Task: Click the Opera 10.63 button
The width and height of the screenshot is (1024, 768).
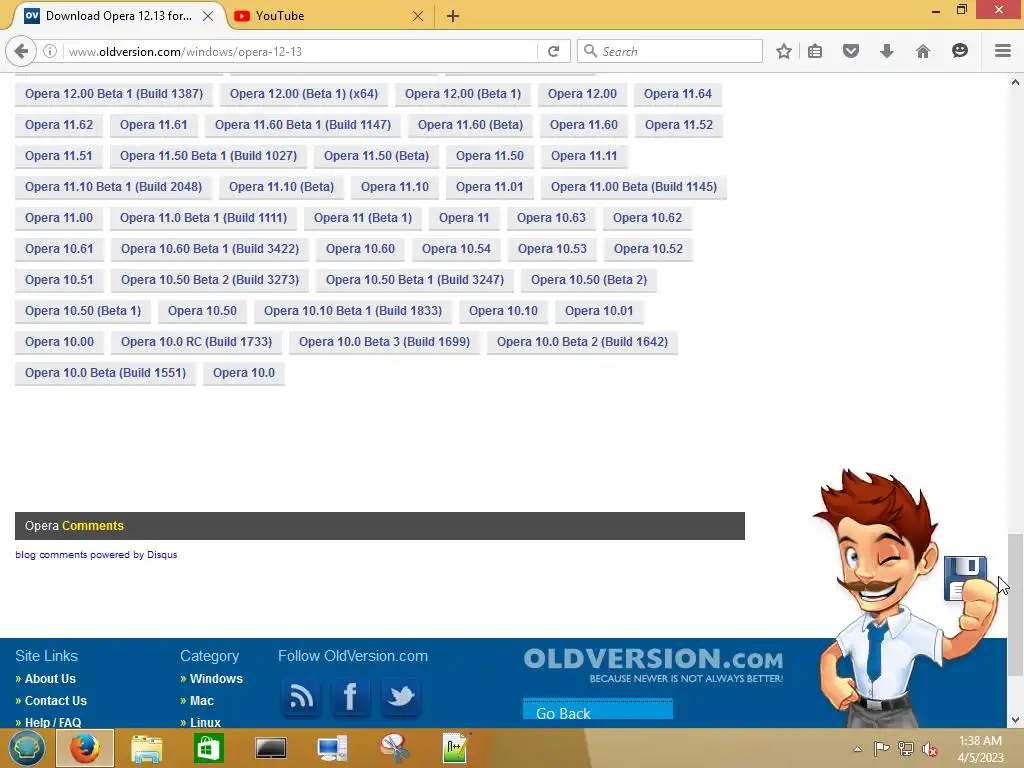Action: pyautogui.click(x=552, y=218)
